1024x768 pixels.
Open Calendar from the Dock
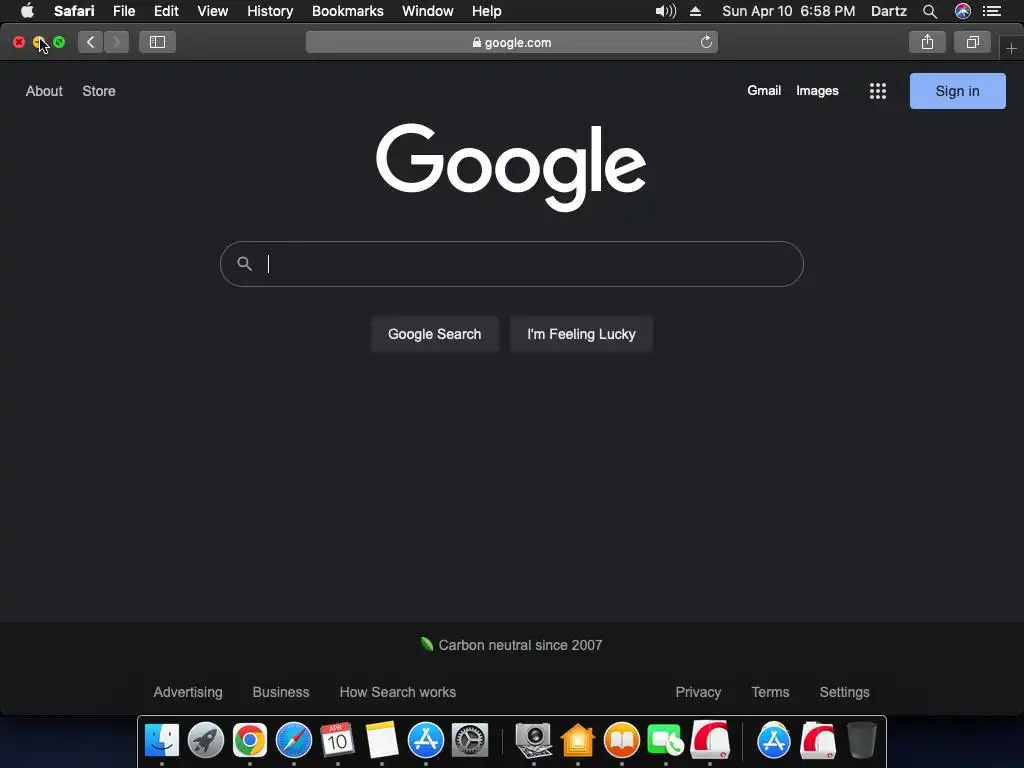(x=338, y=741)
